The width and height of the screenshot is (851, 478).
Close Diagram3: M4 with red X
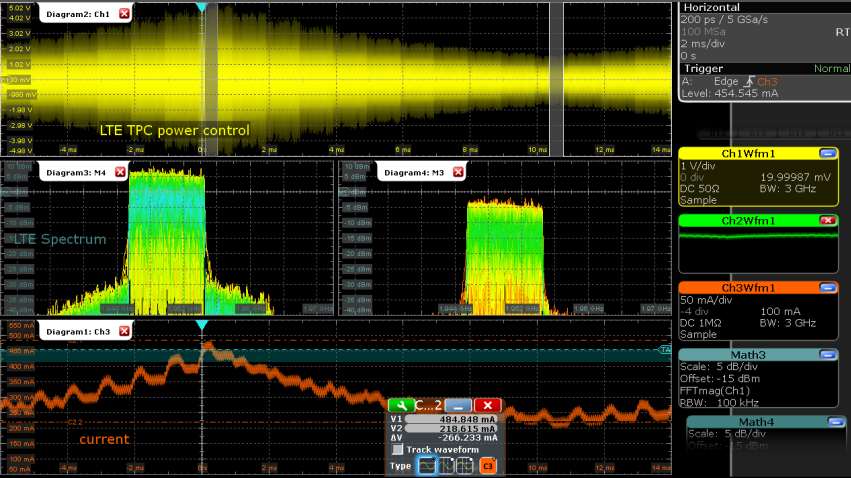121,172
